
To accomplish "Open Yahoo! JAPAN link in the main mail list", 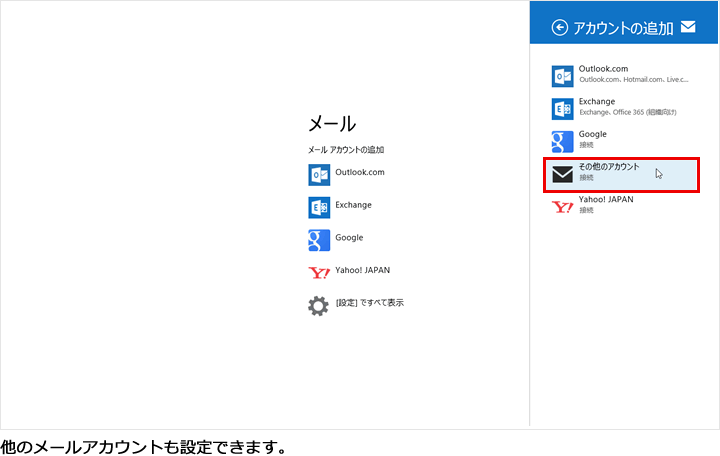I will (x=363, y=270).
